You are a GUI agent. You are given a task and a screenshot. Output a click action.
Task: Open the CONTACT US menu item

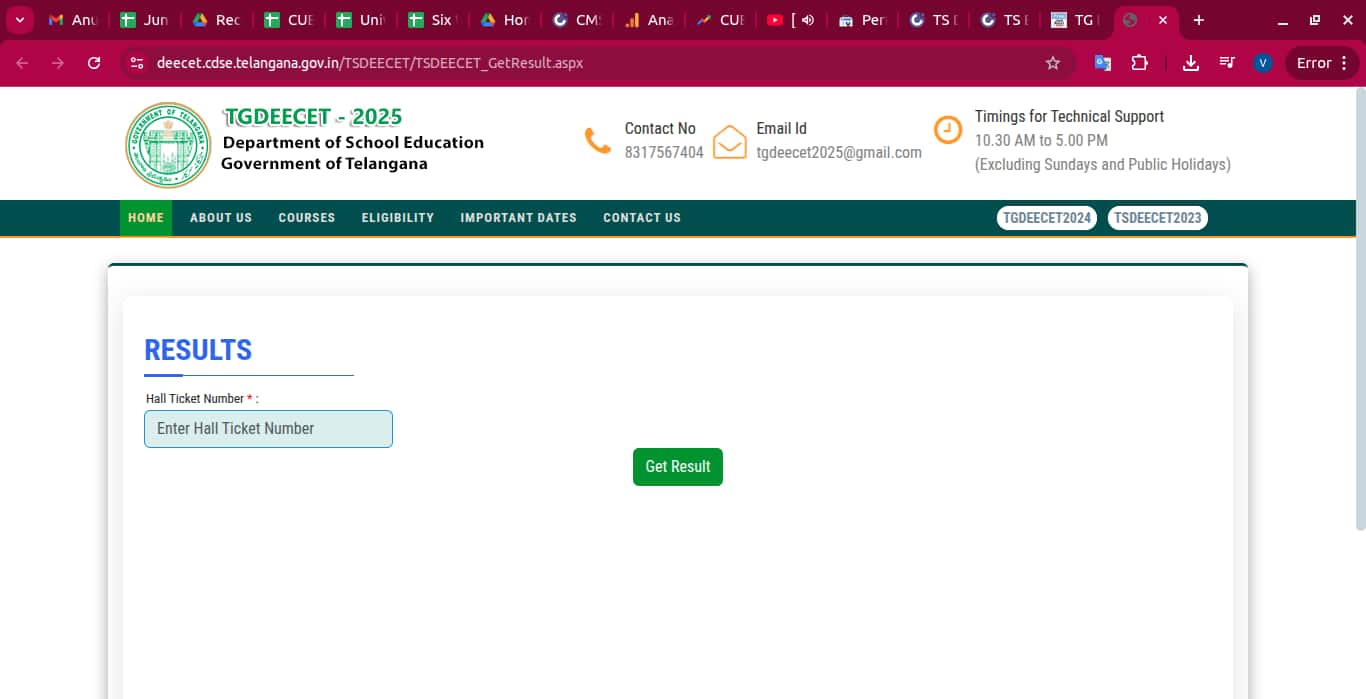[x=642, y=218]
